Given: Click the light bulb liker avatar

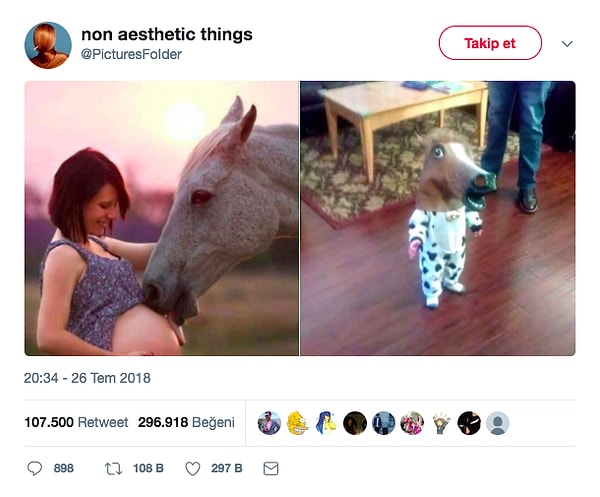Looking at the screenshot, I should [441, 423].
